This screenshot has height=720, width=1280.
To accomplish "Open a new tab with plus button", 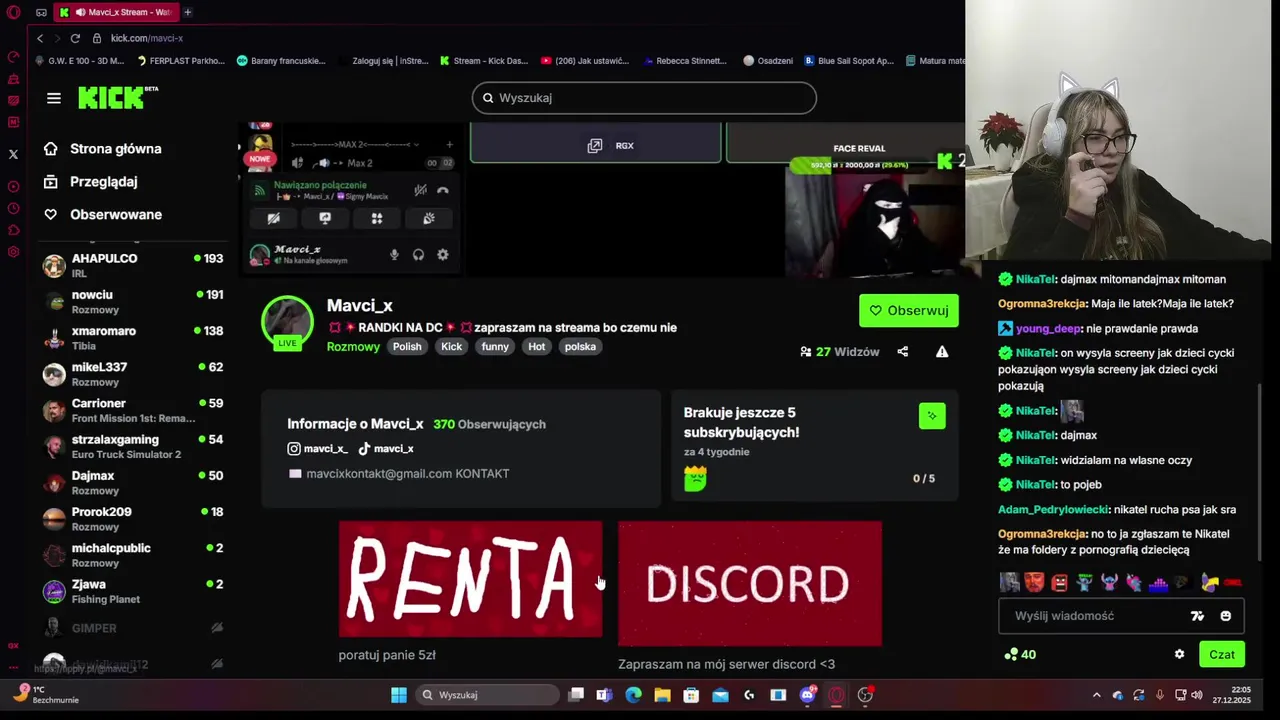I will pyautogui.click(x=187, y=12).
